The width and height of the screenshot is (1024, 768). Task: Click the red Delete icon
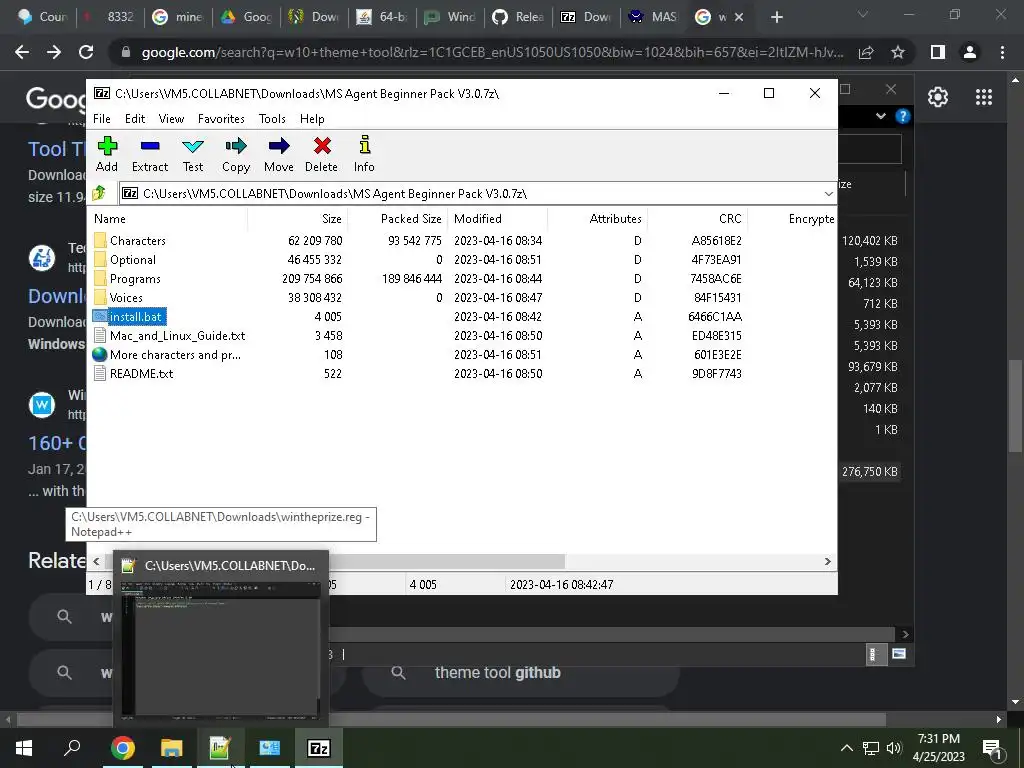click(321, 154)
